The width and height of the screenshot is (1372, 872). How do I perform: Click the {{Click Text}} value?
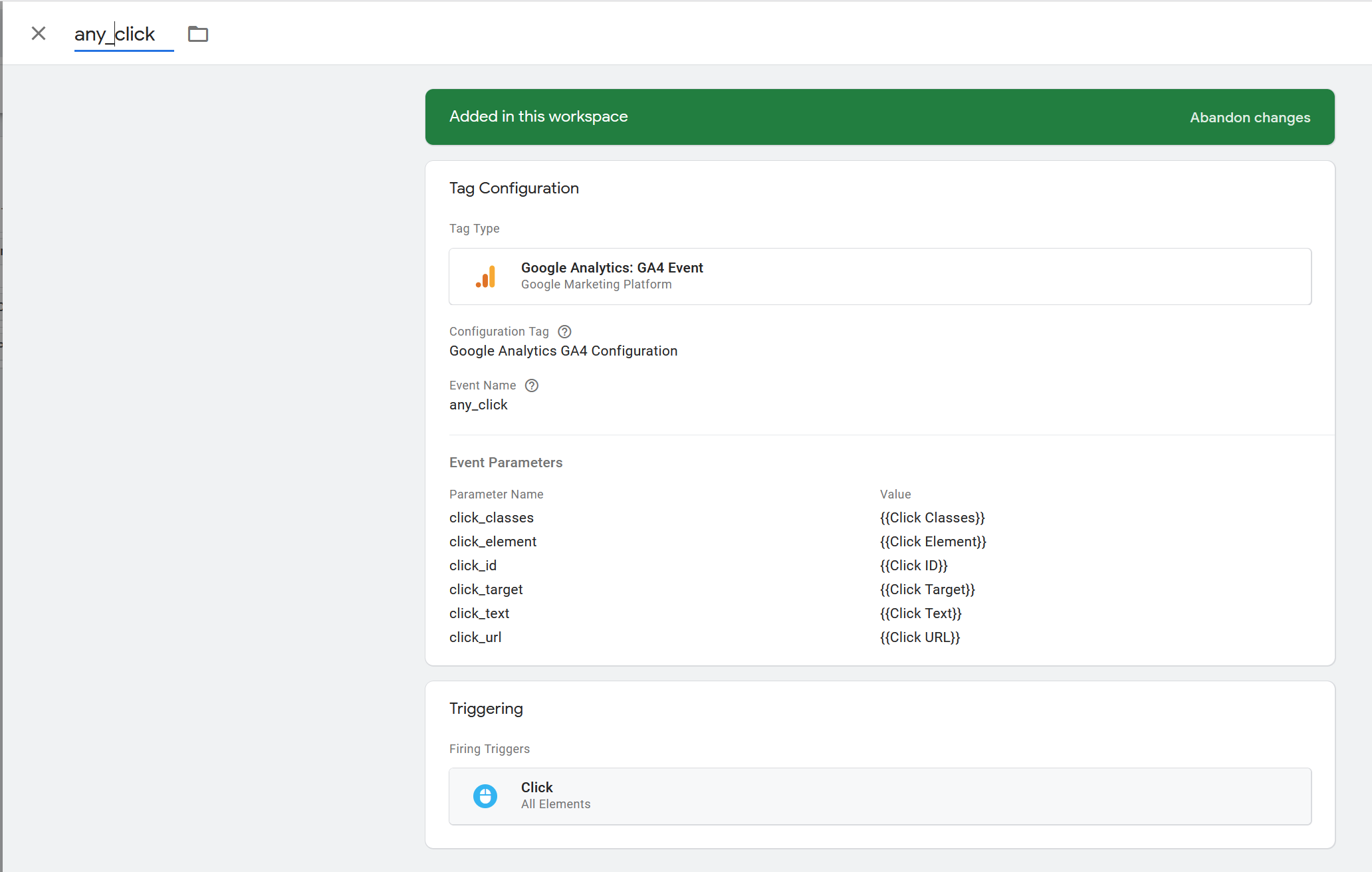(x=921, y=613)
